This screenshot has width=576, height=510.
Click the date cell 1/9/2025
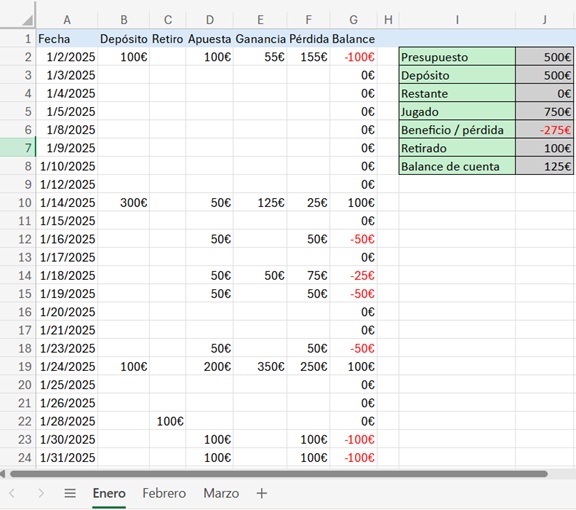coord(67,148)
